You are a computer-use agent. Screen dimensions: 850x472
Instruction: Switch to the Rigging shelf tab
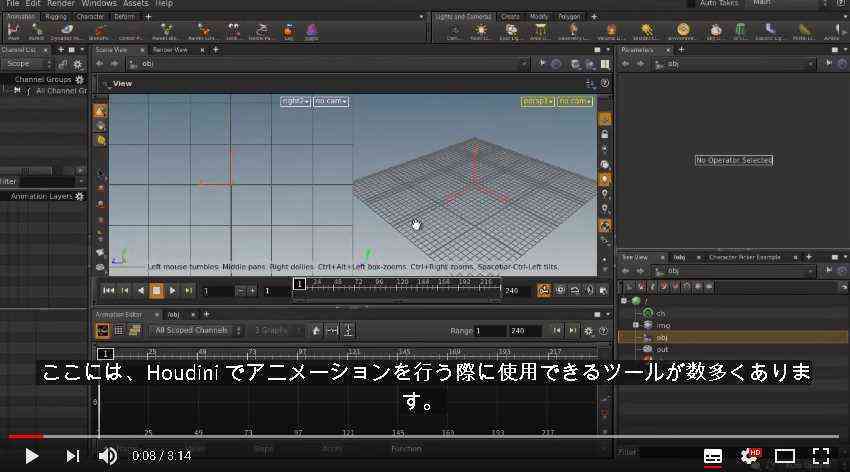55,17
